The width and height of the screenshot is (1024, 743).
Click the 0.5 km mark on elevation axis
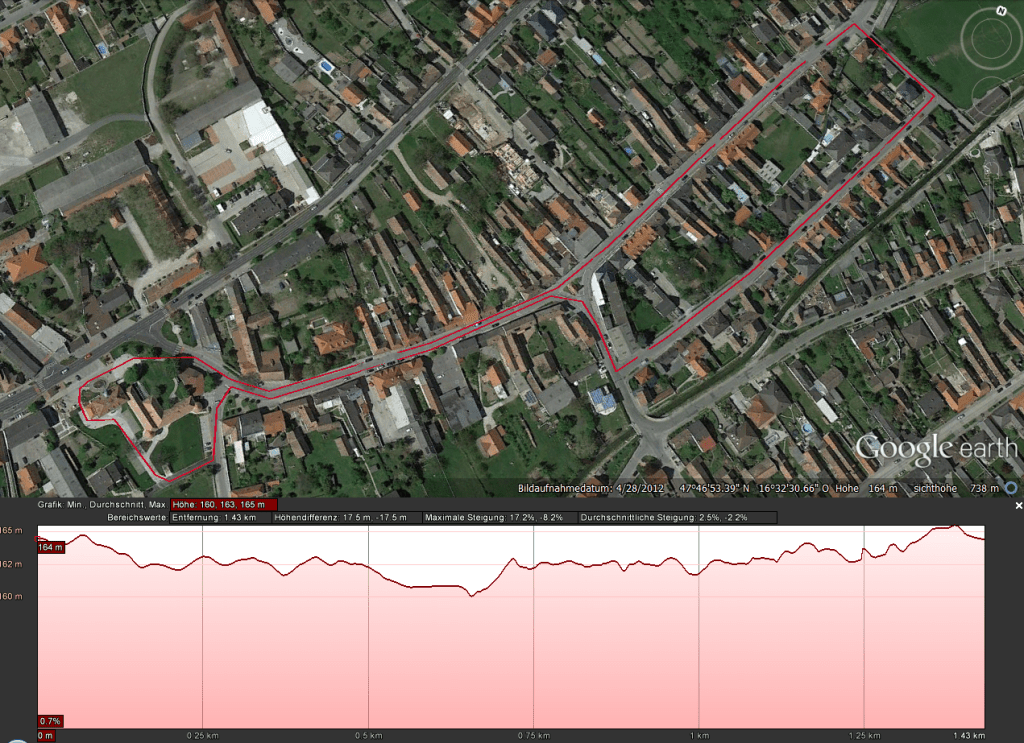[x=369, y=735]
